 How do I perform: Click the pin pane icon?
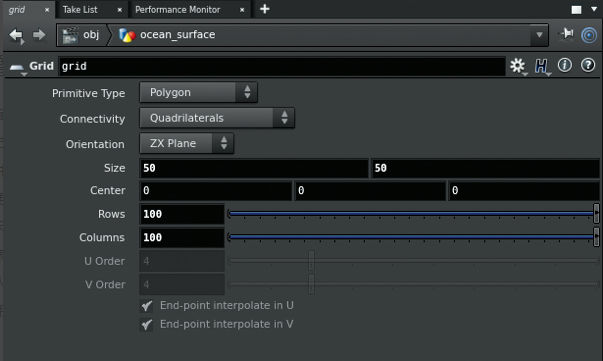566,34
